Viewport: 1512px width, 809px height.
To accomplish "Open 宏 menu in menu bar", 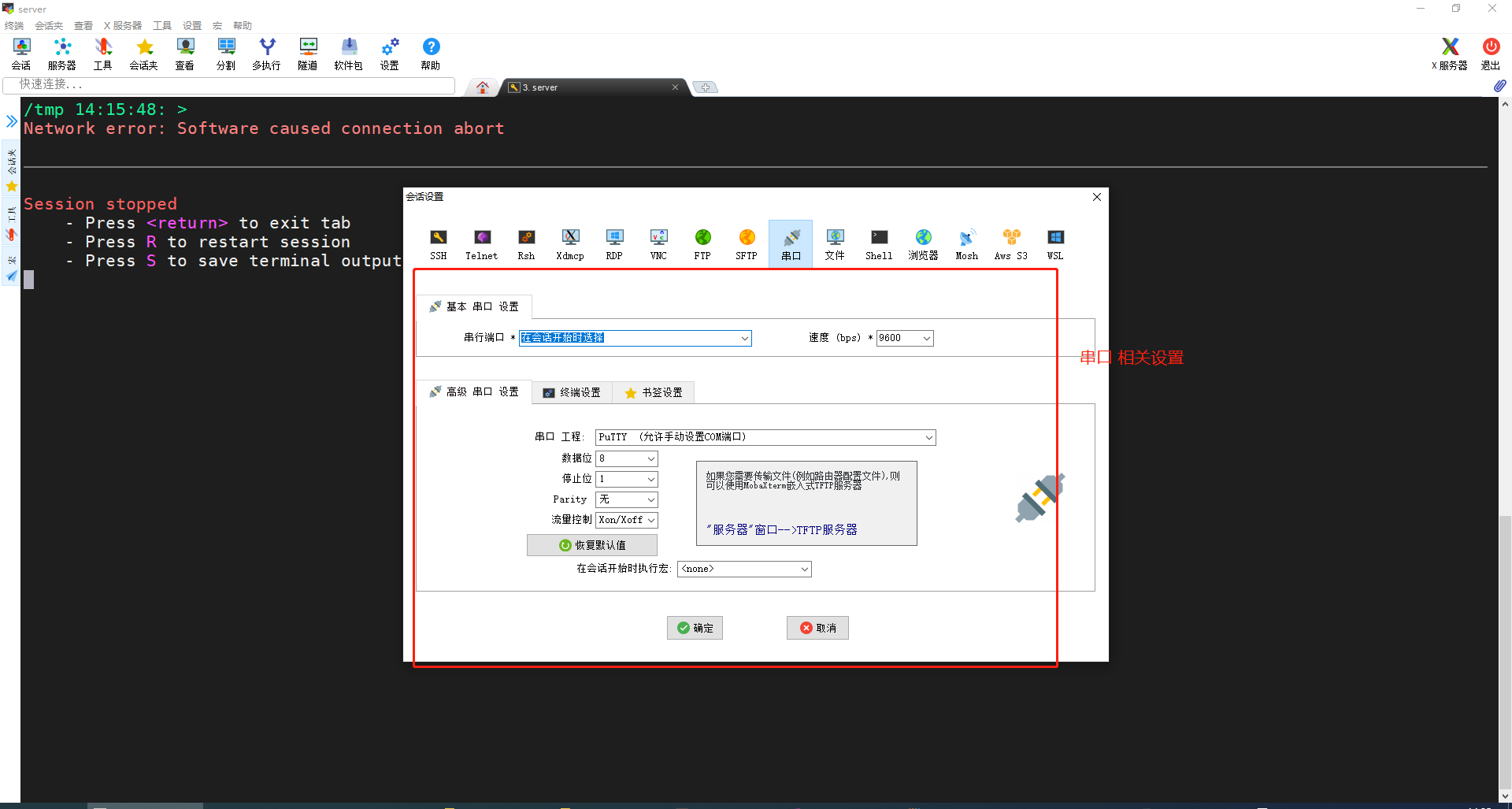I will 217,26.
